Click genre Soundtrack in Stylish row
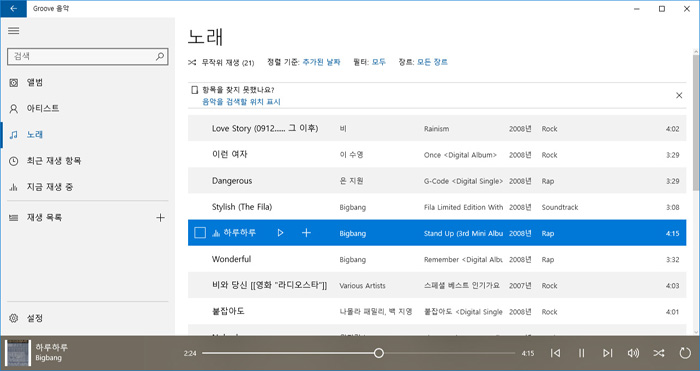 (x=560, y=207)
